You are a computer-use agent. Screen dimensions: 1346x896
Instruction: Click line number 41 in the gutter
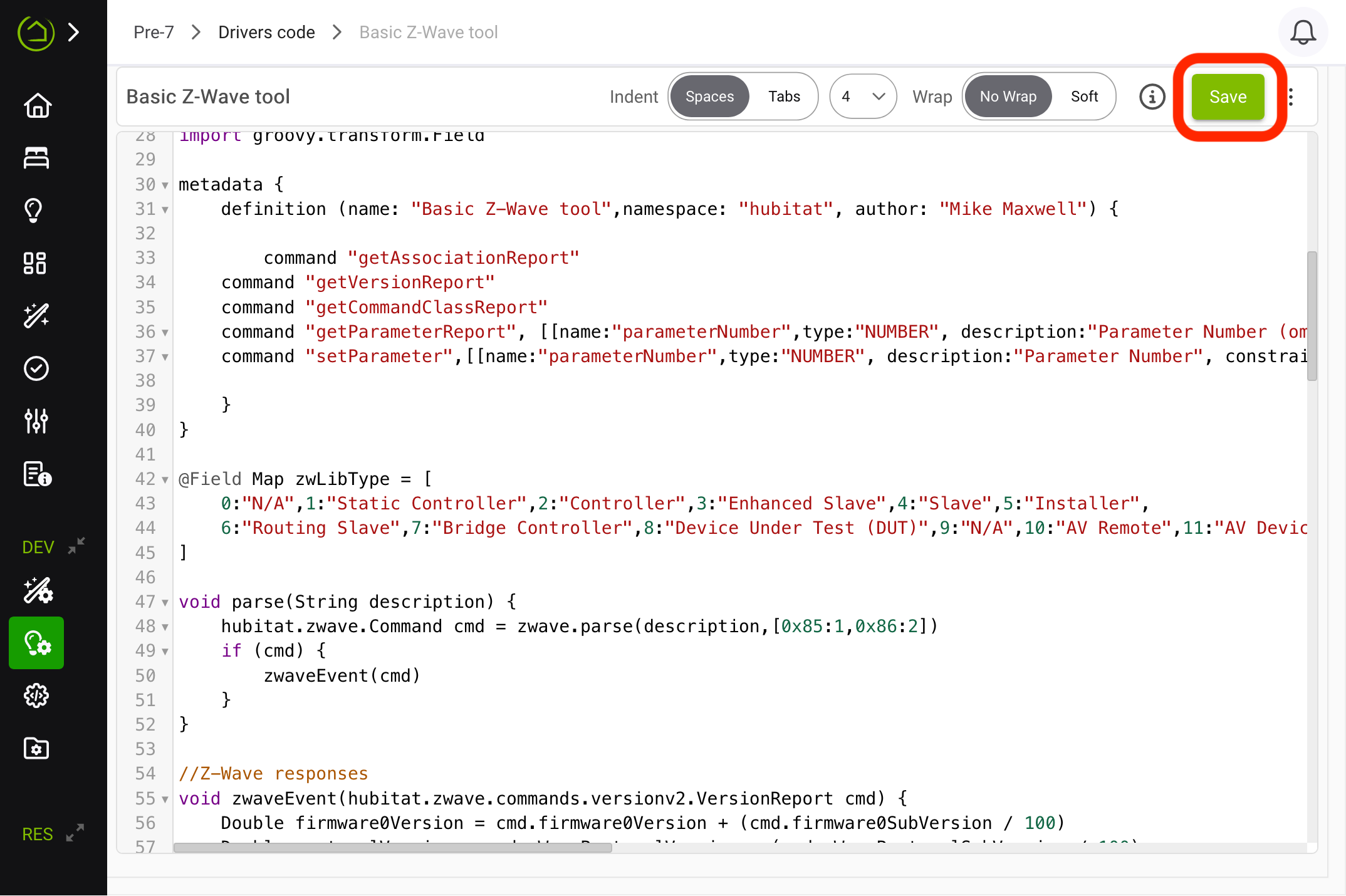pyautogui.click(x=145, y=454)
